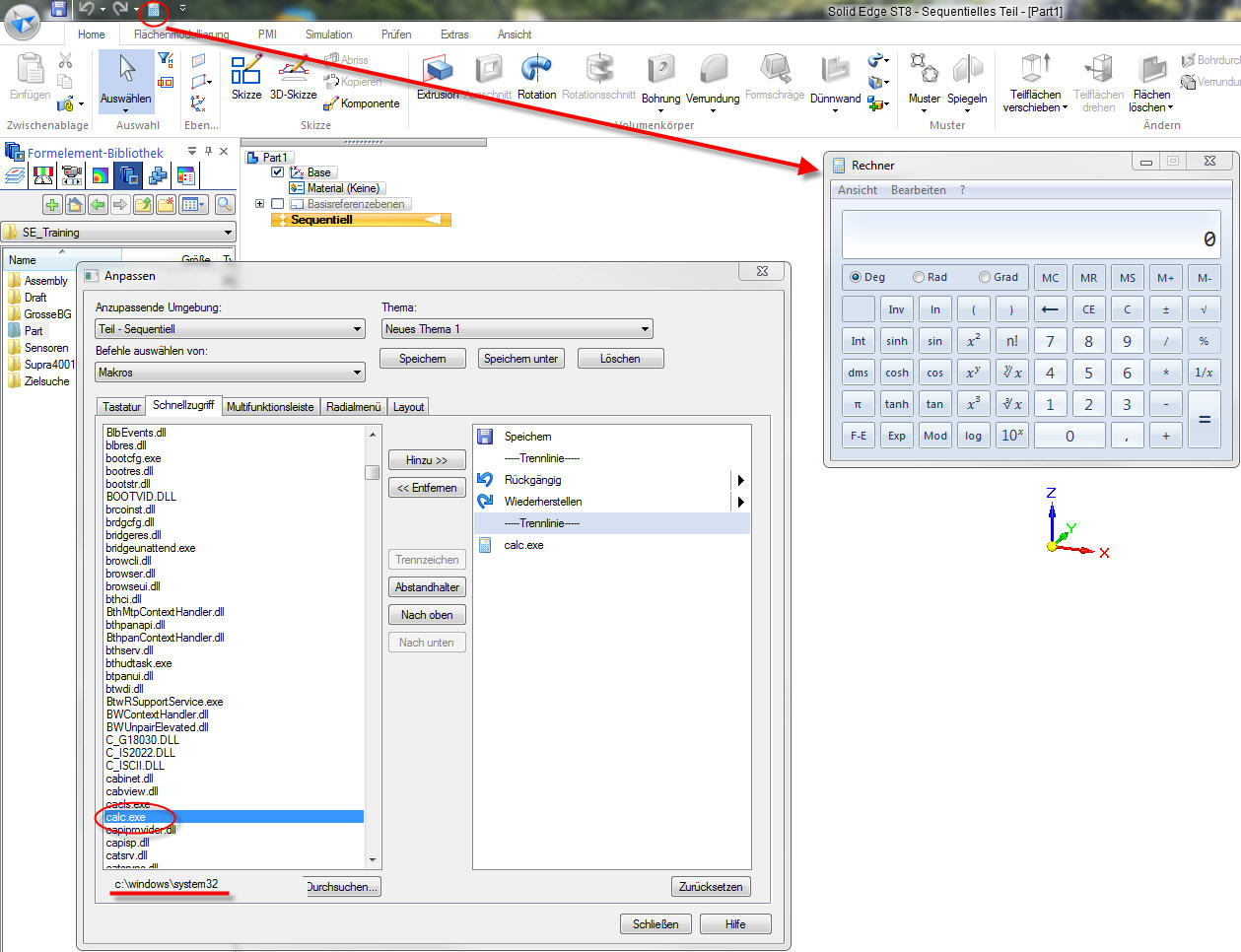Open the Bearbeiten menu in Rechner
1241x952 pixels.
point(919,190)
